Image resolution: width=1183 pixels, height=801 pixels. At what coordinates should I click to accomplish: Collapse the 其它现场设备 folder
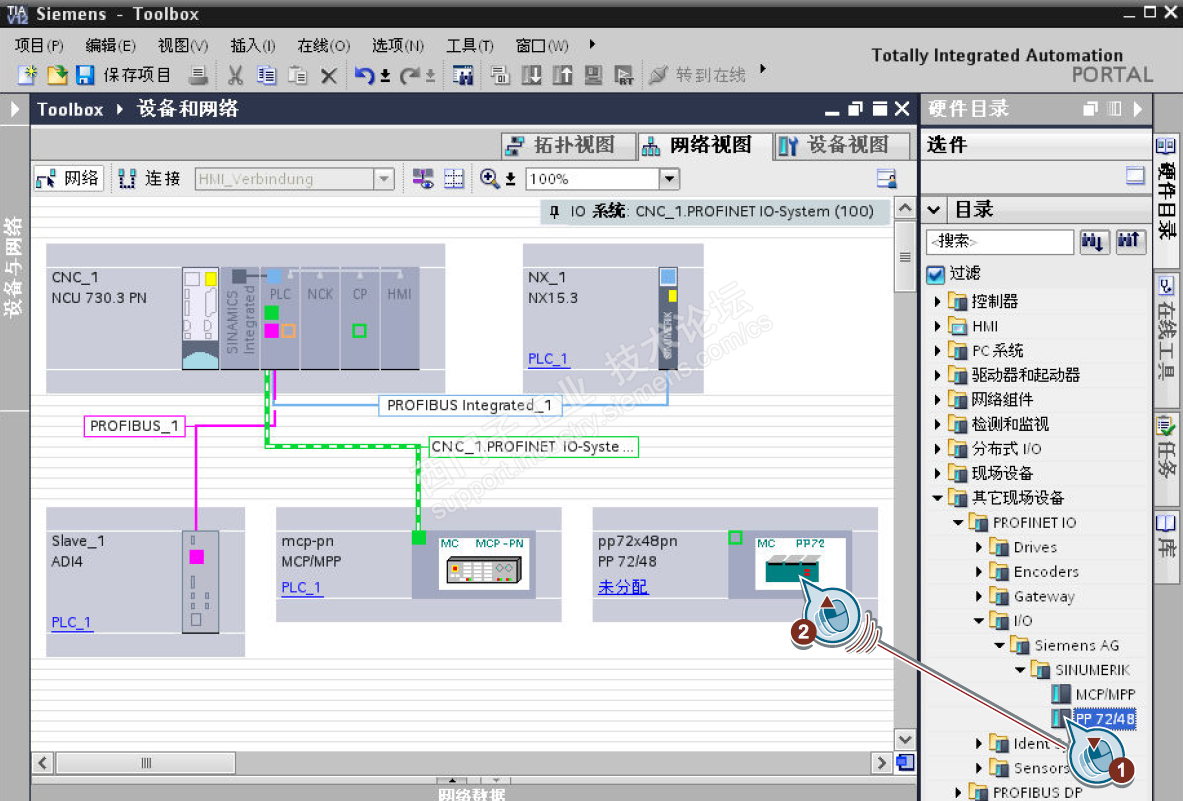pos(937,498)
